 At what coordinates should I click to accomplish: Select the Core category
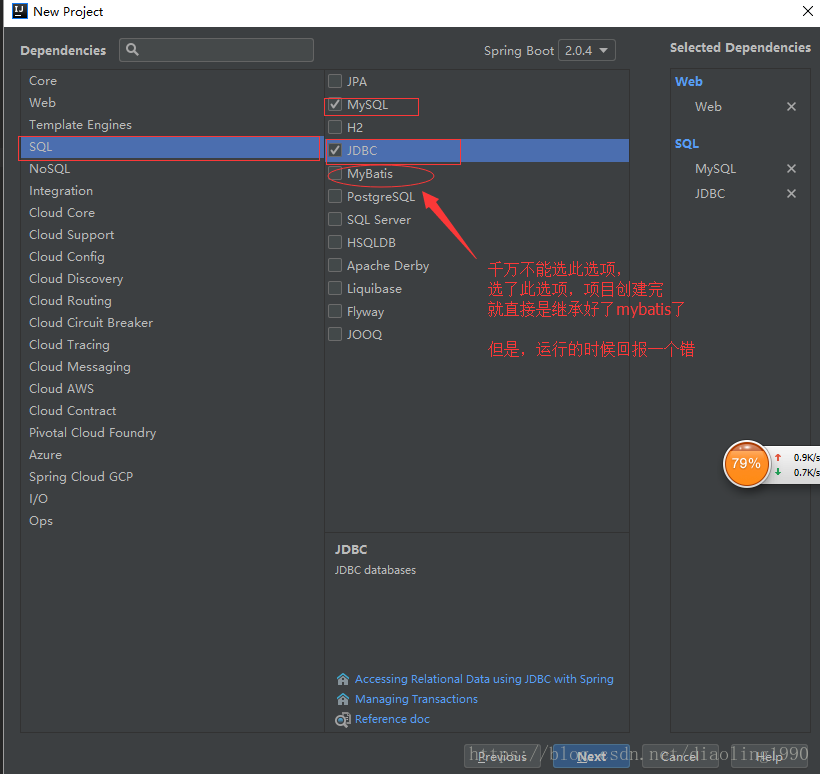172,81
